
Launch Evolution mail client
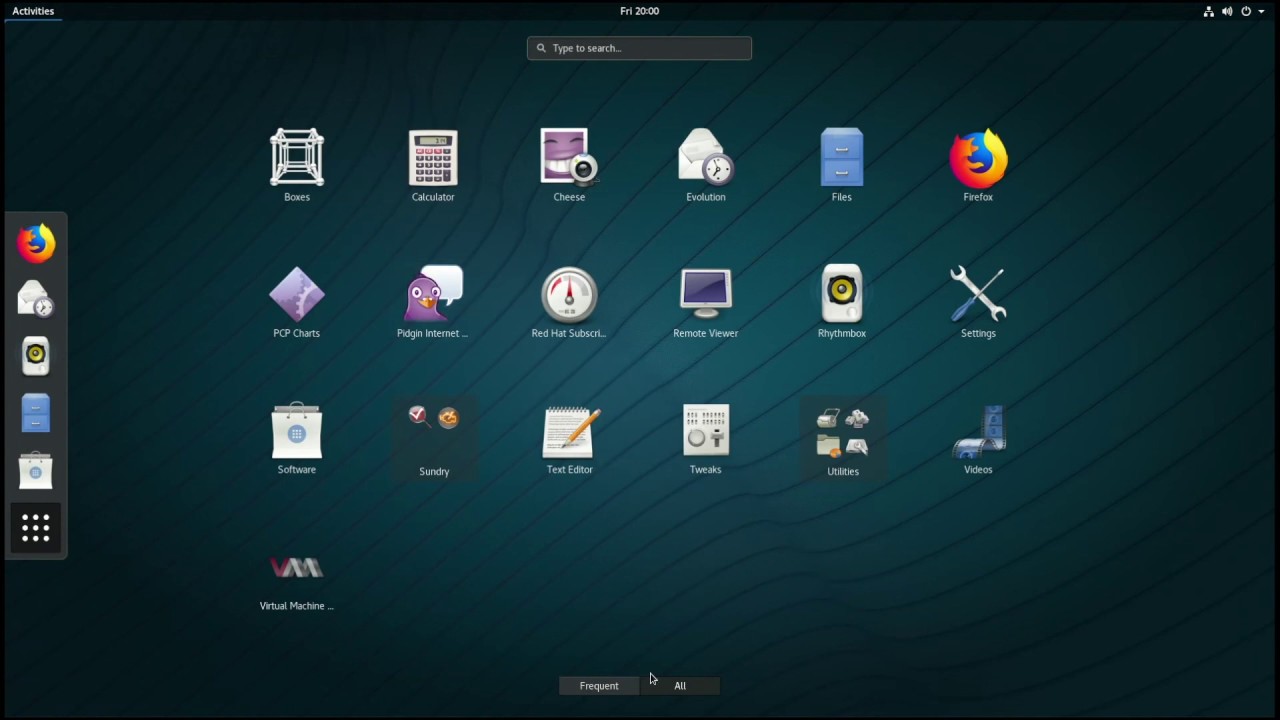tap(705, 158)
